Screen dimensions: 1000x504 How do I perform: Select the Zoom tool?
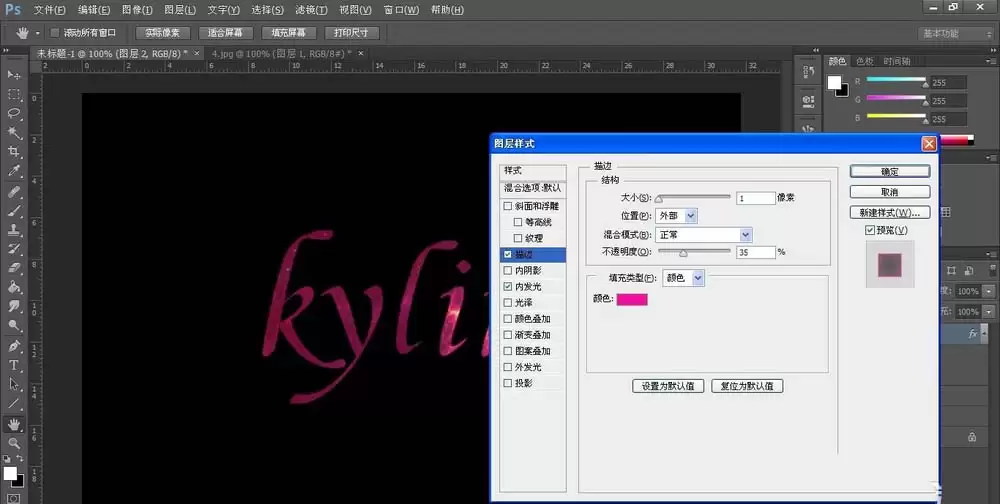pyautogui.click(x=14, y=443)
